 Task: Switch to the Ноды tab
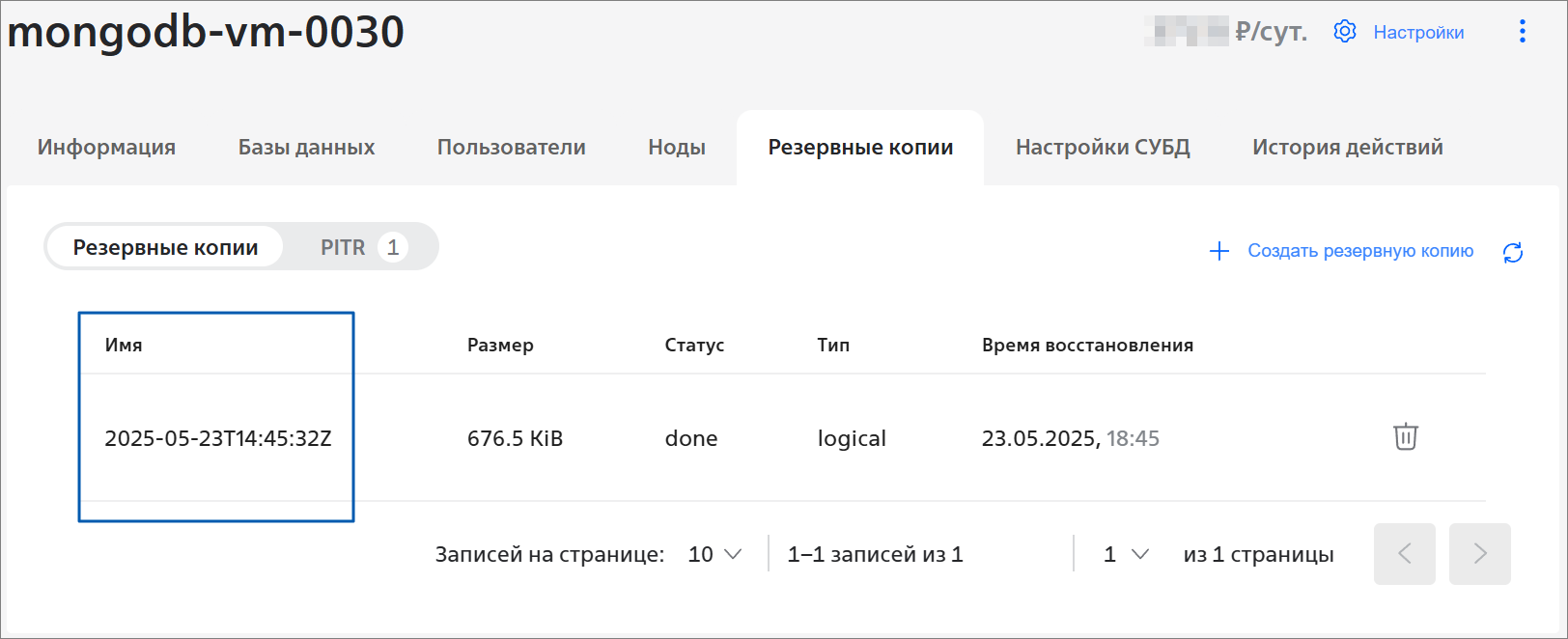click(x=677, y=148)
